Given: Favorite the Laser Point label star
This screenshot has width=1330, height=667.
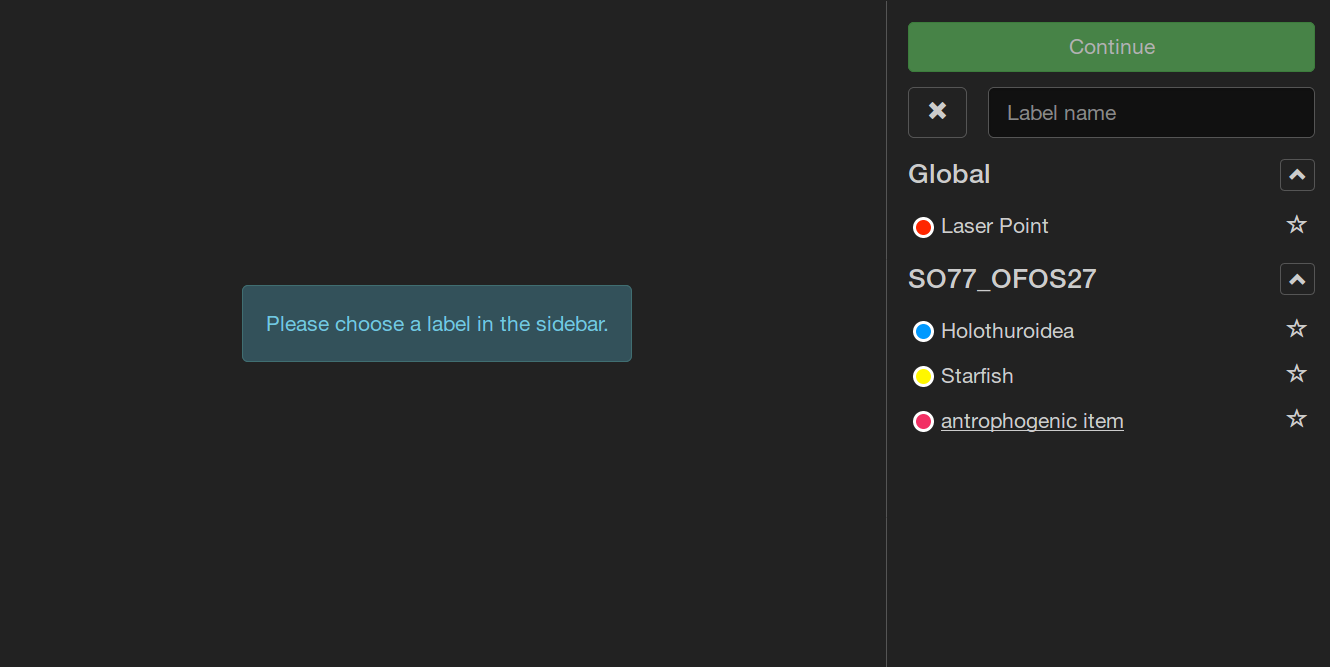Looking at the screenshot, I should (1296, 225).
